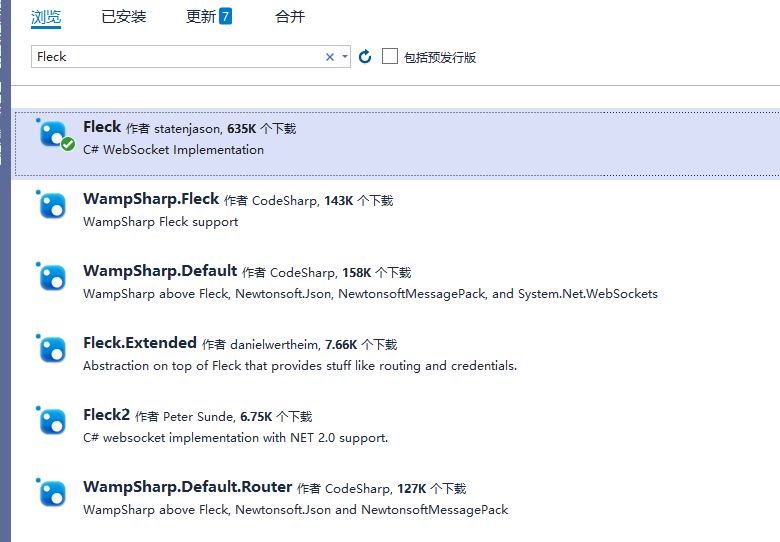780x542 pixels.
Task: Expand the search history dropdown arrow
Action: coord(345,57)
